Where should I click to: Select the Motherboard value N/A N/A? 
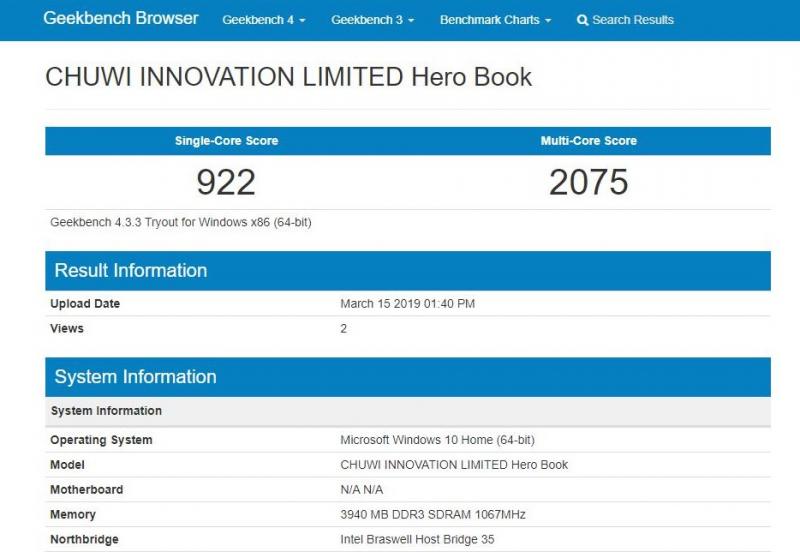(362, 490)
